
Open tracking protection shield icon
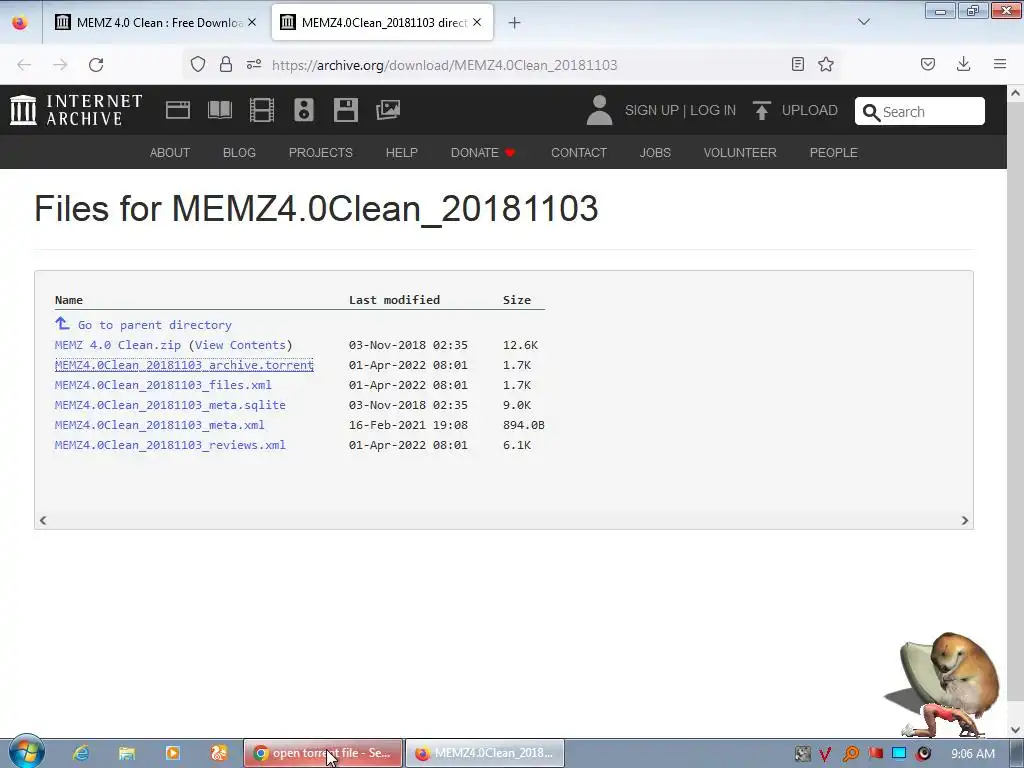coord(198,64)
